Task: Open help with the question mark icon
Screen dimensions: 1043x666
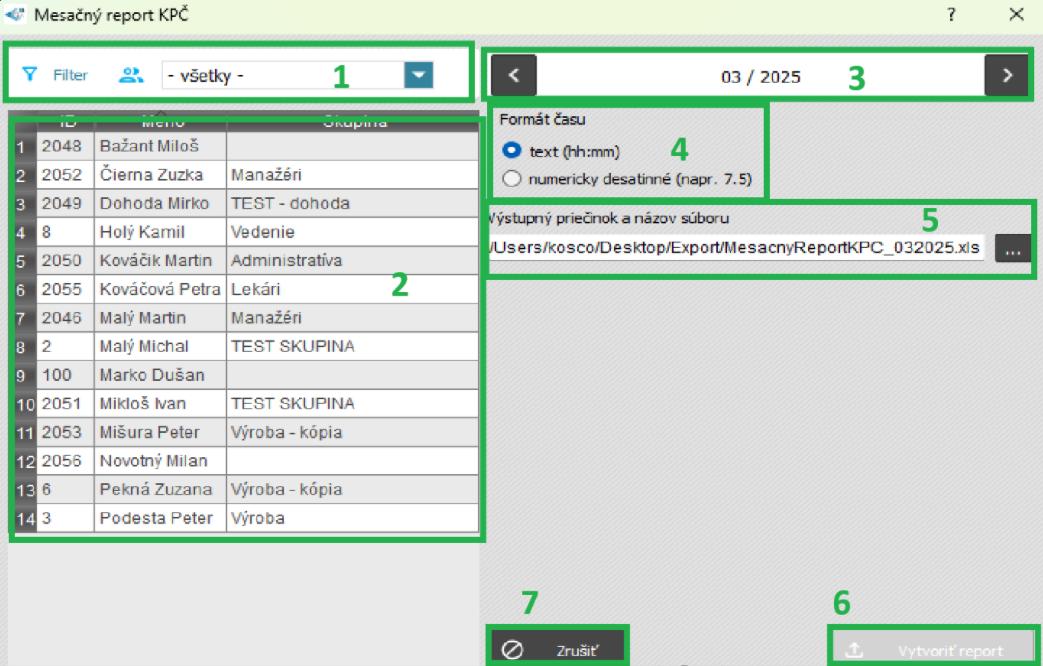Action: pyautogui.click(x=951, y=15)
